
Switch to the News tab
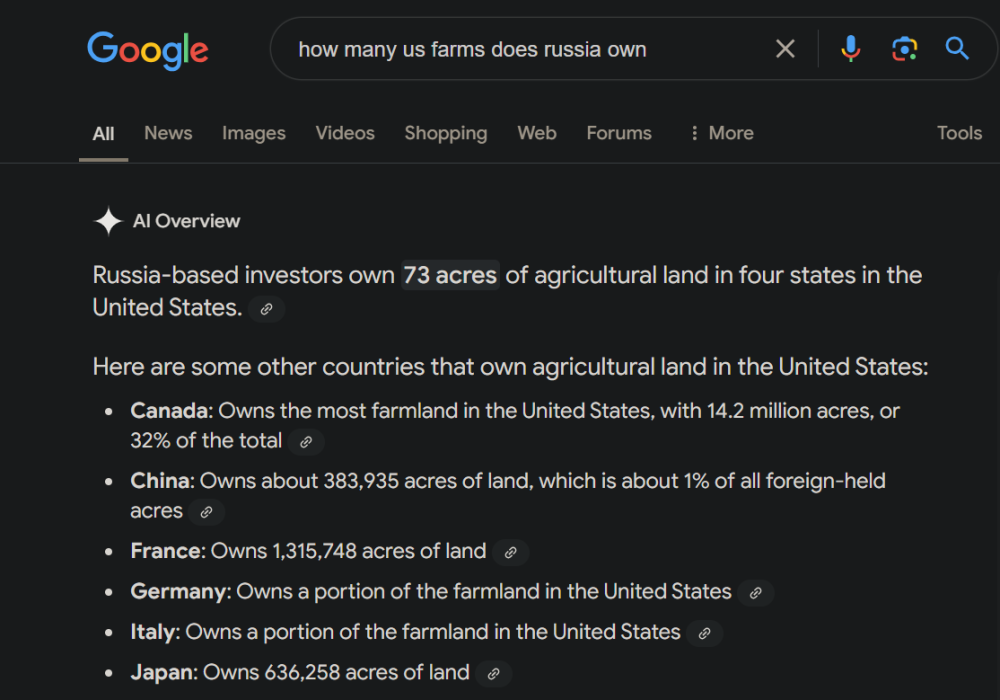coord(168,133)
